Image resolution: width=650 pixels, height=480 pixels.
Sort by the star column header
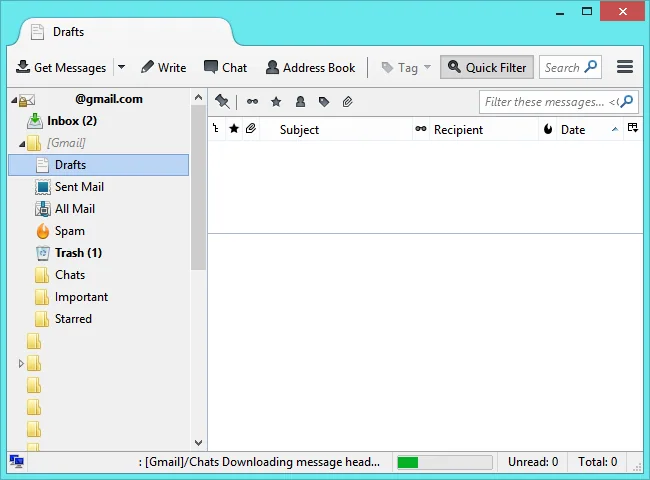tap(234, 129)
